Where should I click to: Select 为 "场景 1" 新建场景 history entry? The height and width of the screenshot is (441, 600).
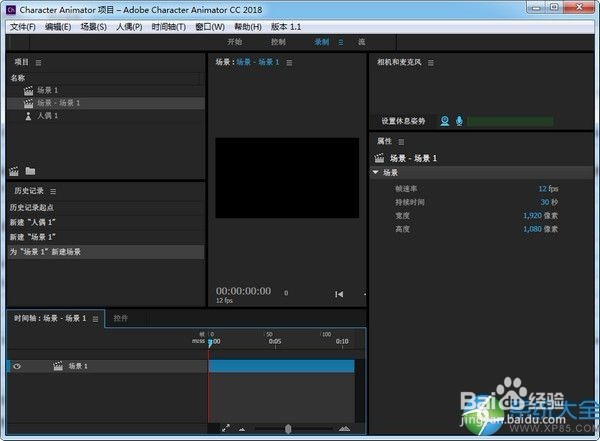tap(106, 252)
